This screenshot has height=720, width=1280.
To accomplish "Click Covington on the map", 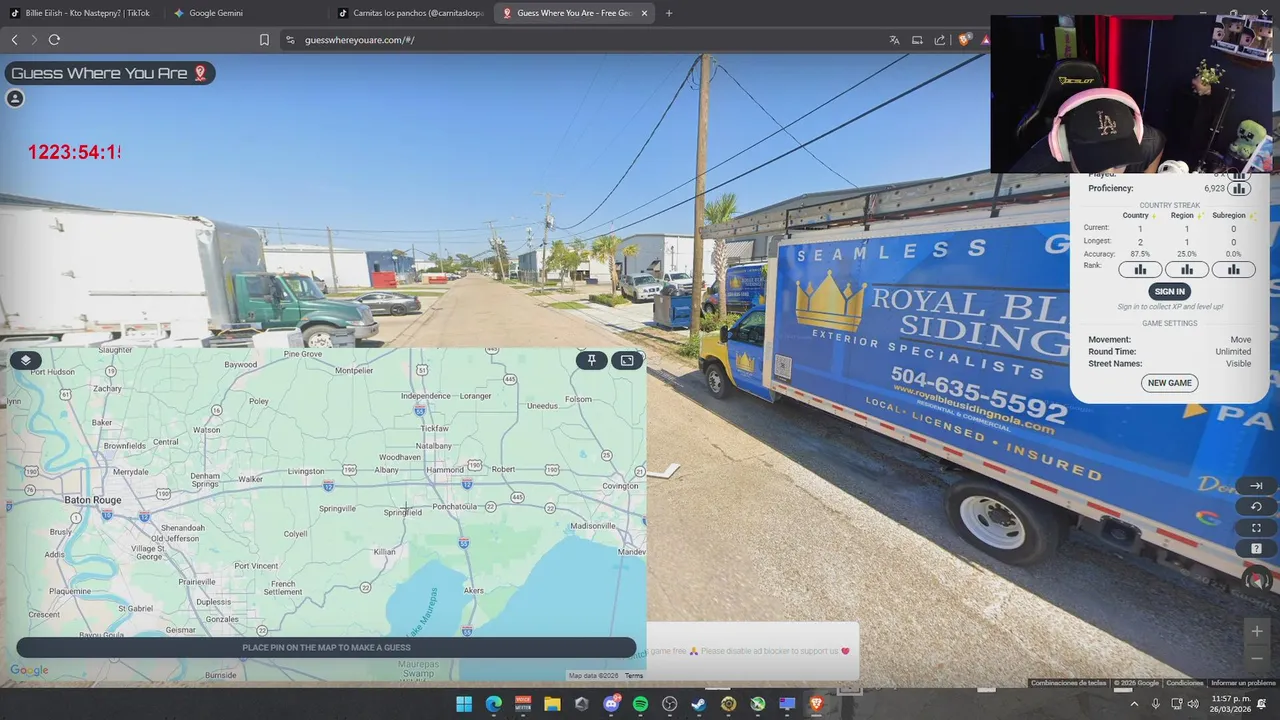I will click(620, 486).
